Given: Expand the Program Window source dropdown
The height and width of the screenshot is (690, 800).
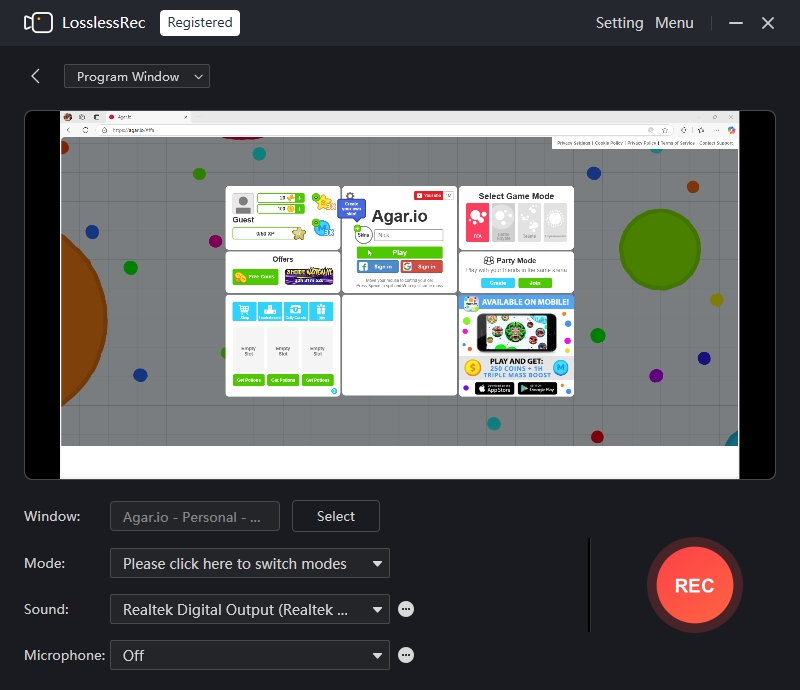Looking at the screenshot, I should (137, 76).
